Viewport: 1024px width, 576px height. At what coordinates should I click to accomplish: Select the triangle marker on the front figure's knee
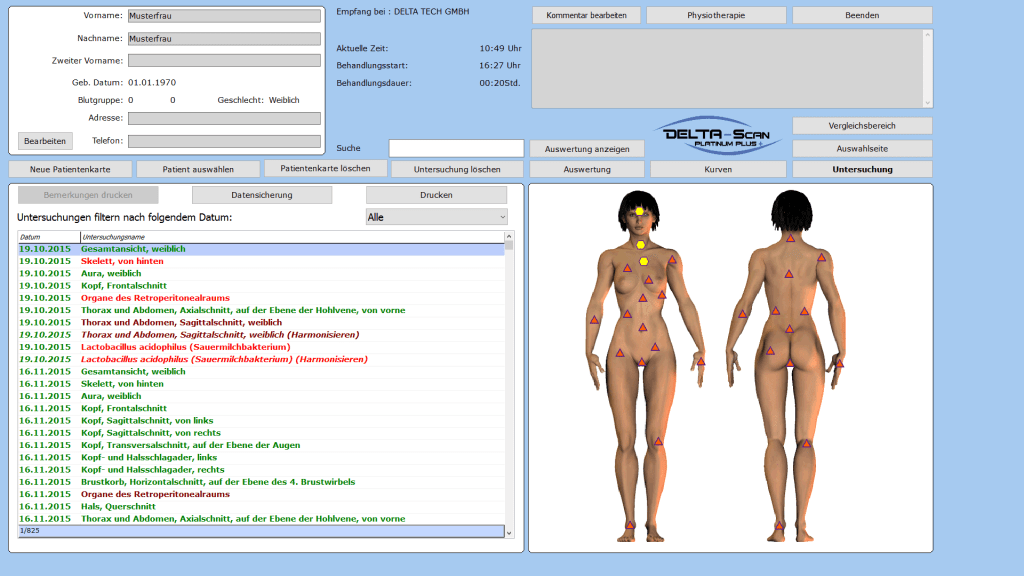point(658,441)
